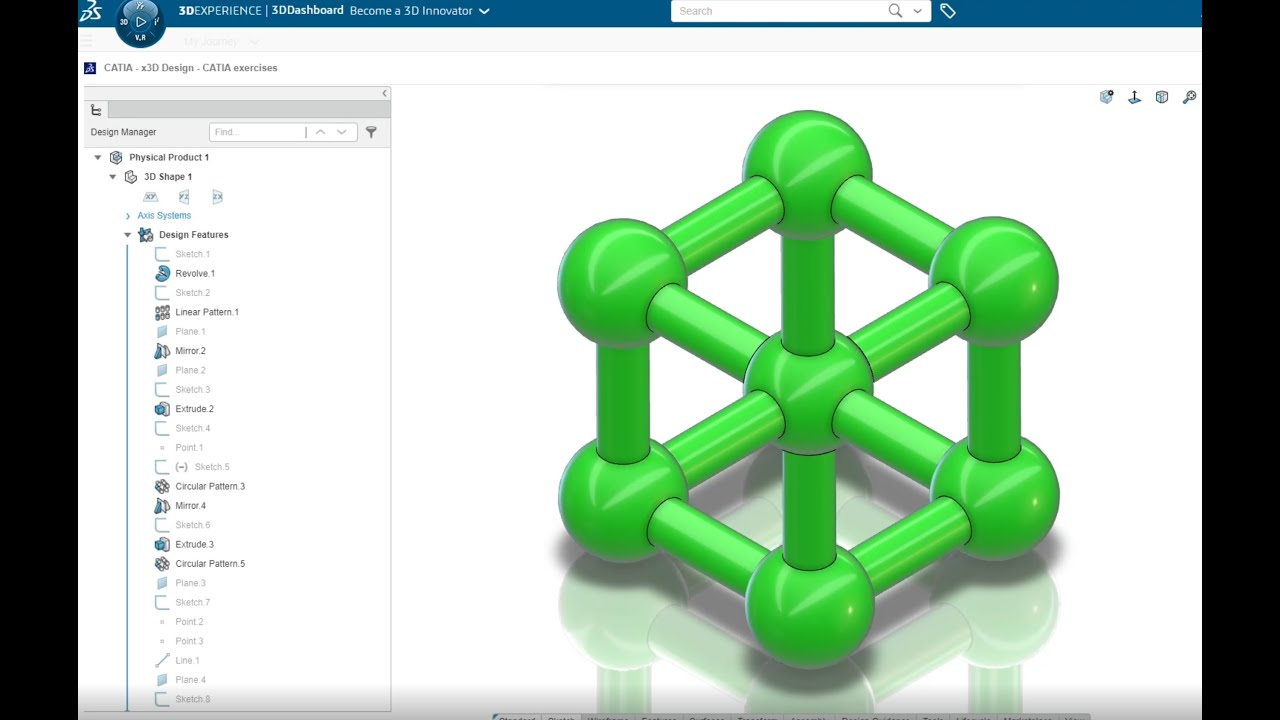Collapse the Design Features node
The width and height of the screenshot is (1280, 720).
coord(128,235)
